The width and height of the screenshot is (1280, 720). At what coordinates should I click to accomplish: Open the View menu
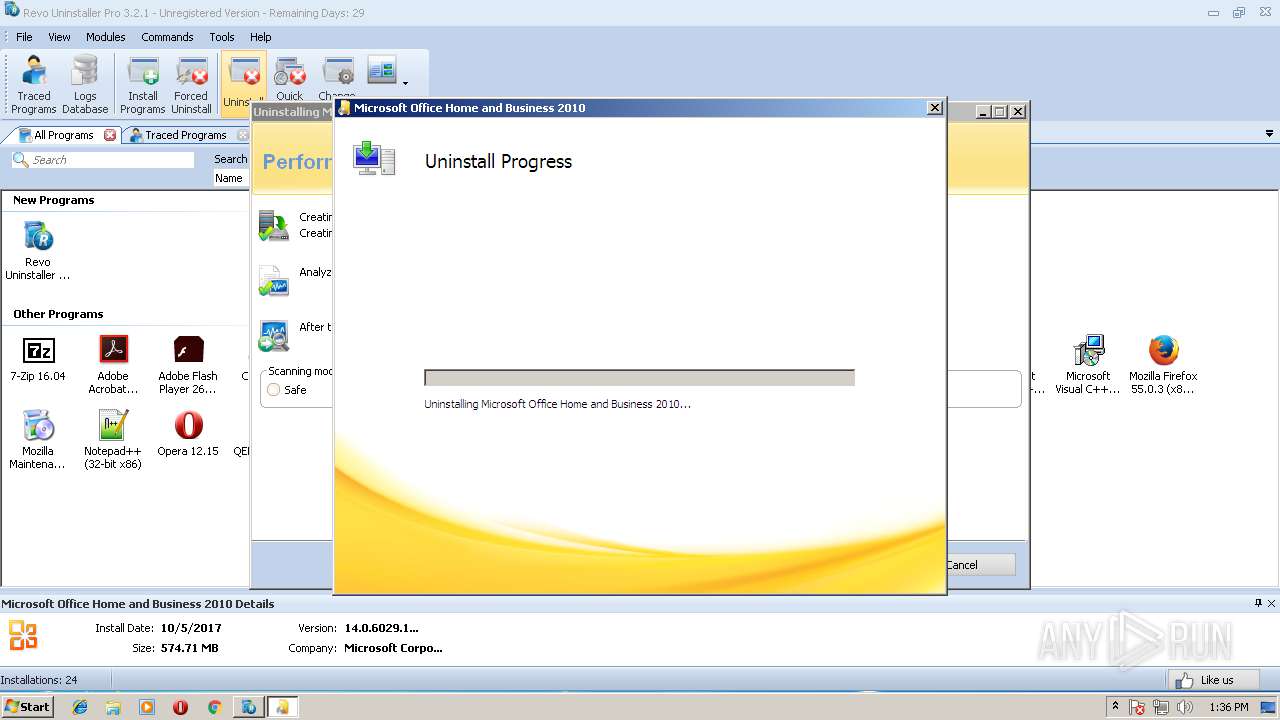60,37
